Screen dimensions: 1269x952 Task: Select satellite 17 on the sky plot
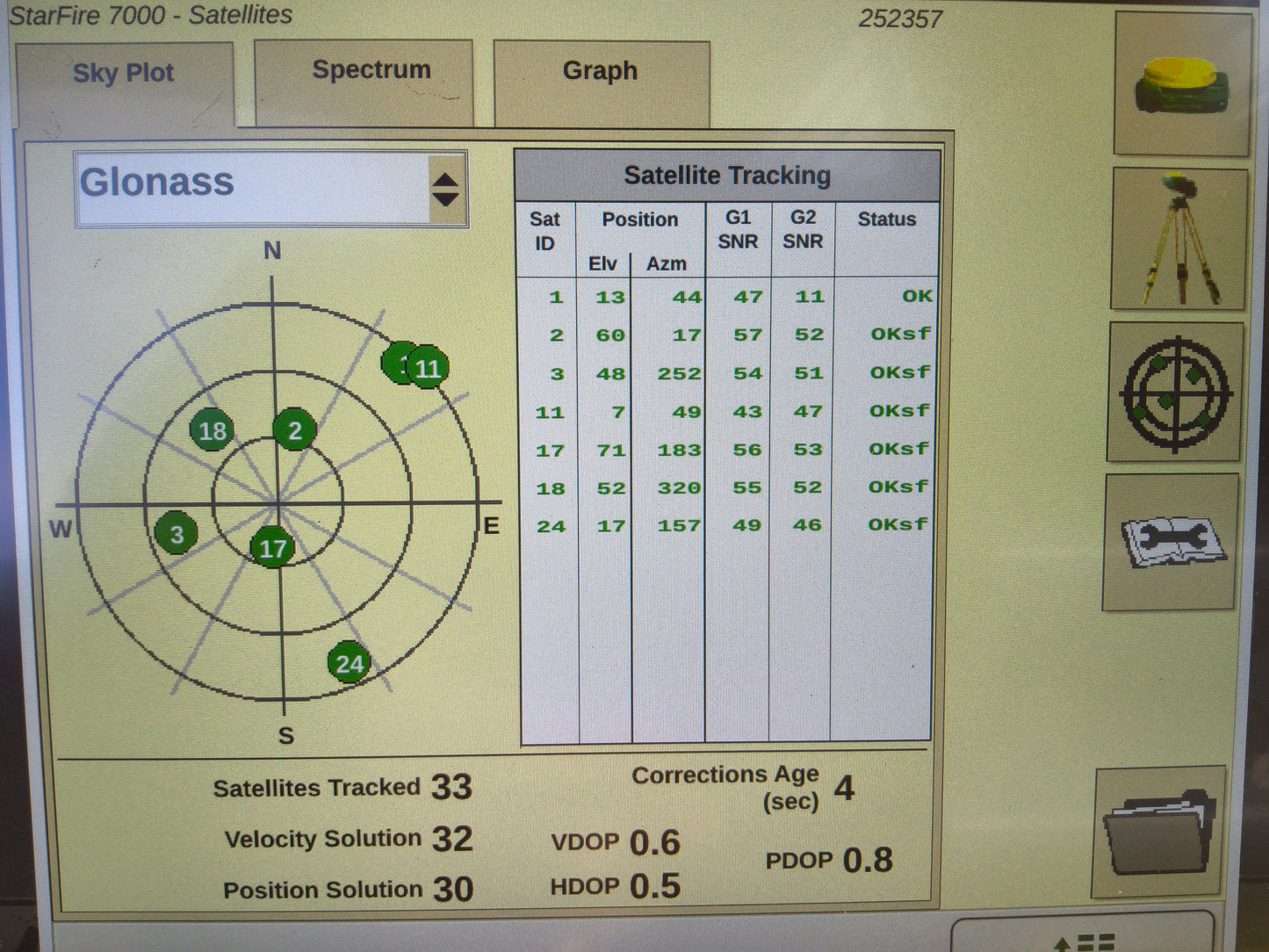[x=272, y=549]
